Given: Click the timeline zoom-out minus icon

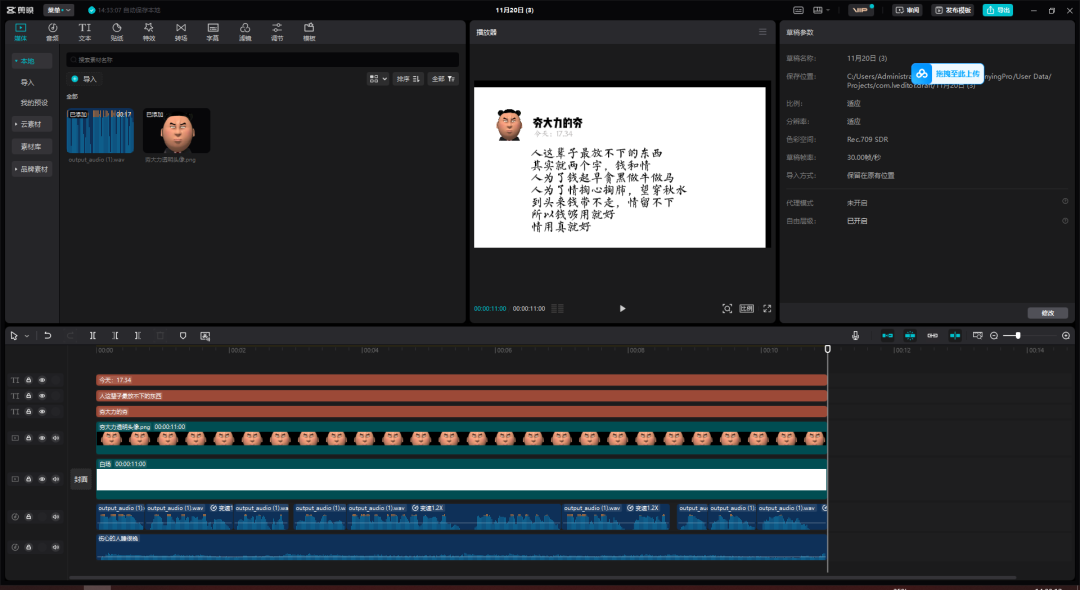Looking at the screenshot, I should (x=994, y=336).
